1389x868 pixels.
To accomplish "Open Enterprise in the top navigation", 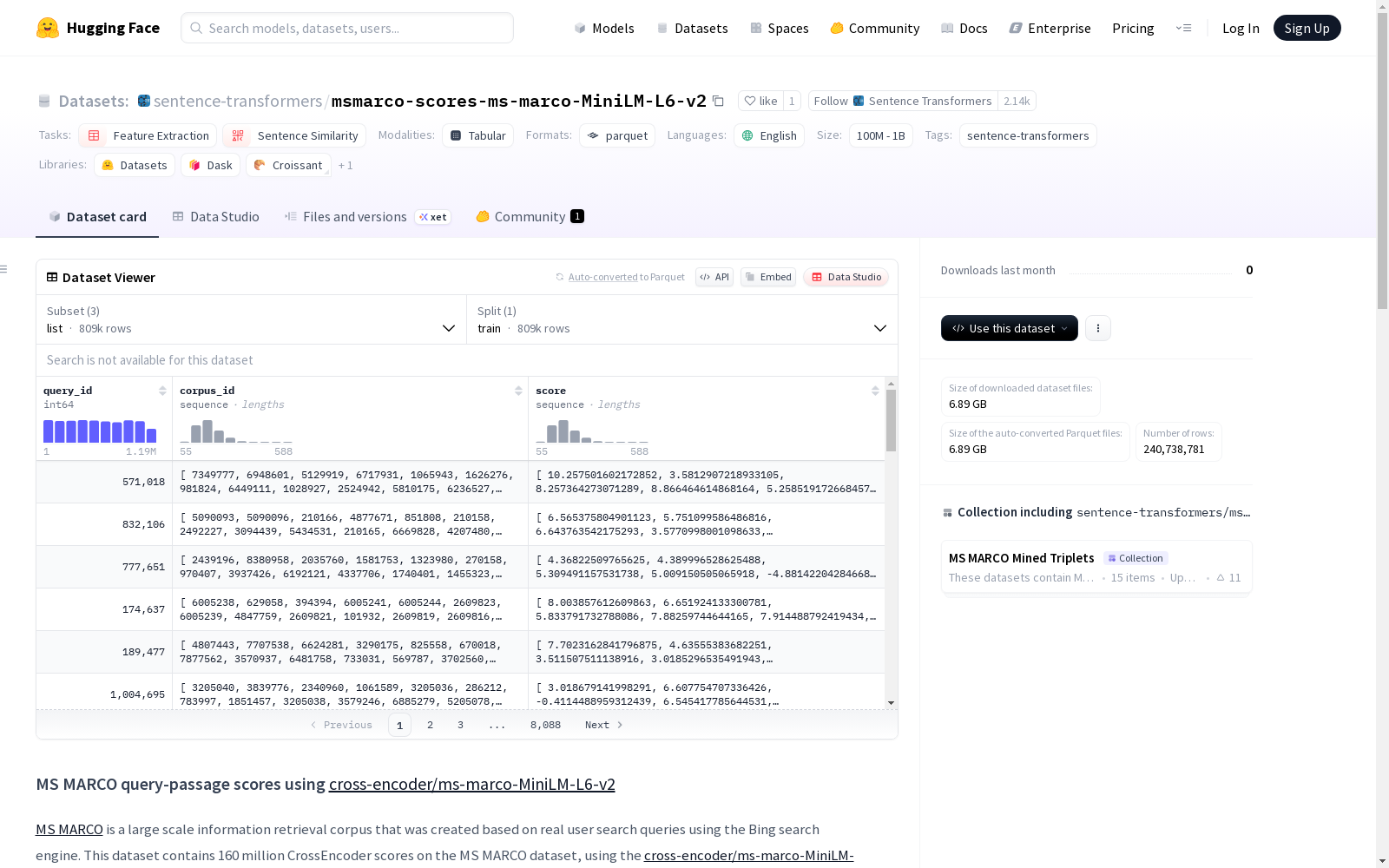I will point(1050,28).
